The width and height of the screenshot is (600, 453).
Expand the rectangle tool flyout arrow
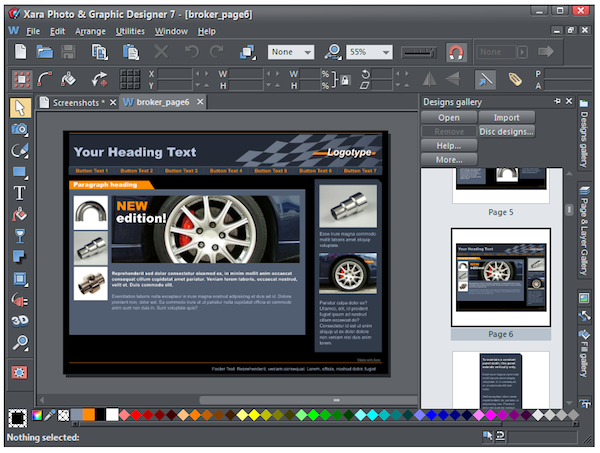27,178
